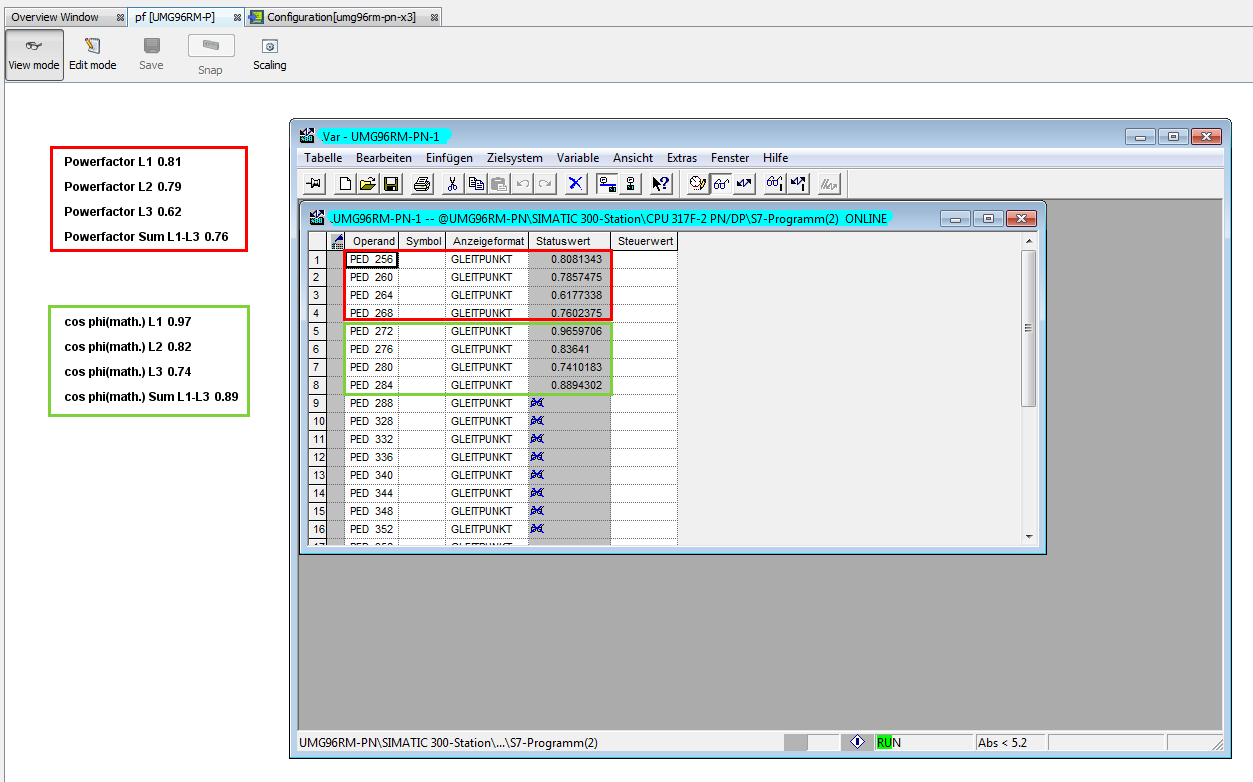Open the Zielsystem menu
The width and height of the screenshot is (1253, 782).
[514, 158]
